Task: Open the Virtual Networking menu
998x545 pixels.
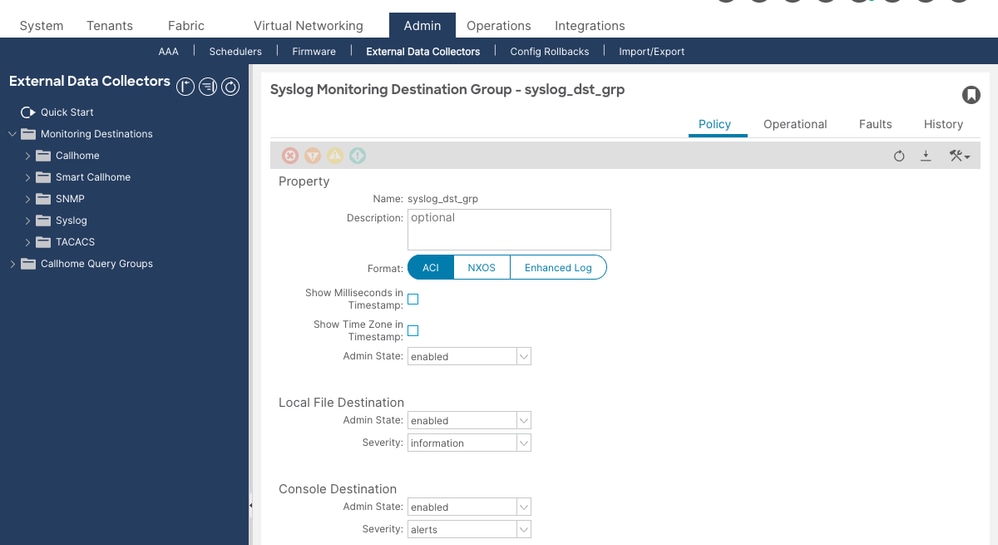Action: (x=308, y=25)
